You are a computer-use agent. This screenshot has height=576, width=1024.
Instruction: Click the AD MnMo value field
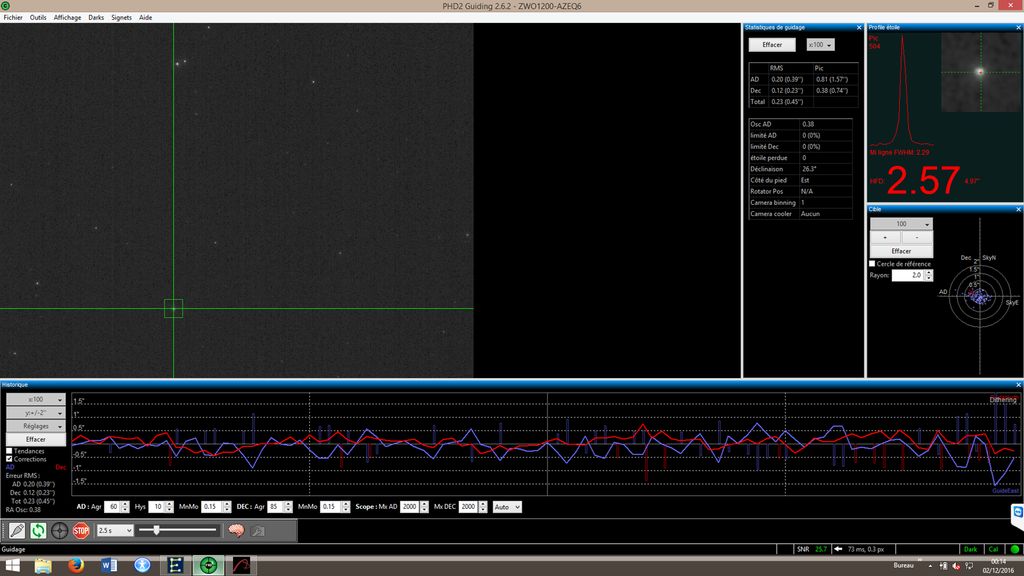211,507
